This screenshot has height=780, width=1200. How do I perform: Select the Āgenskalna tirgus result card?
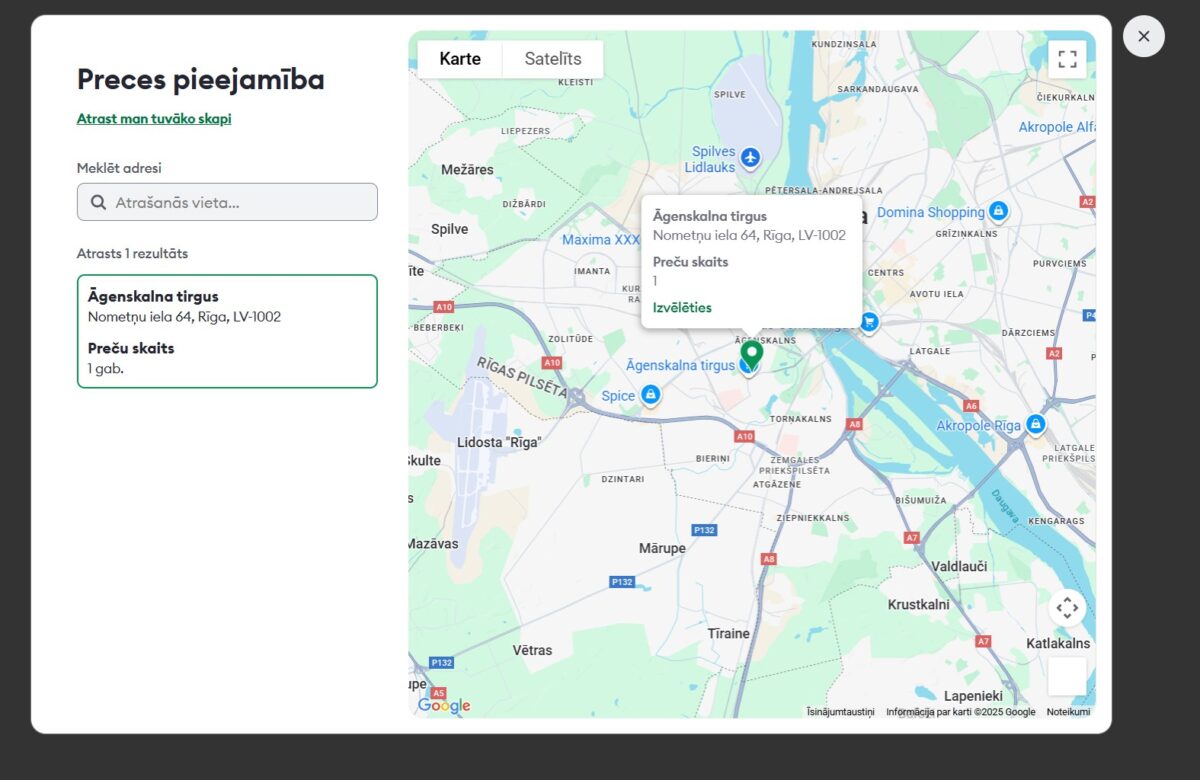tap(227, 331)
